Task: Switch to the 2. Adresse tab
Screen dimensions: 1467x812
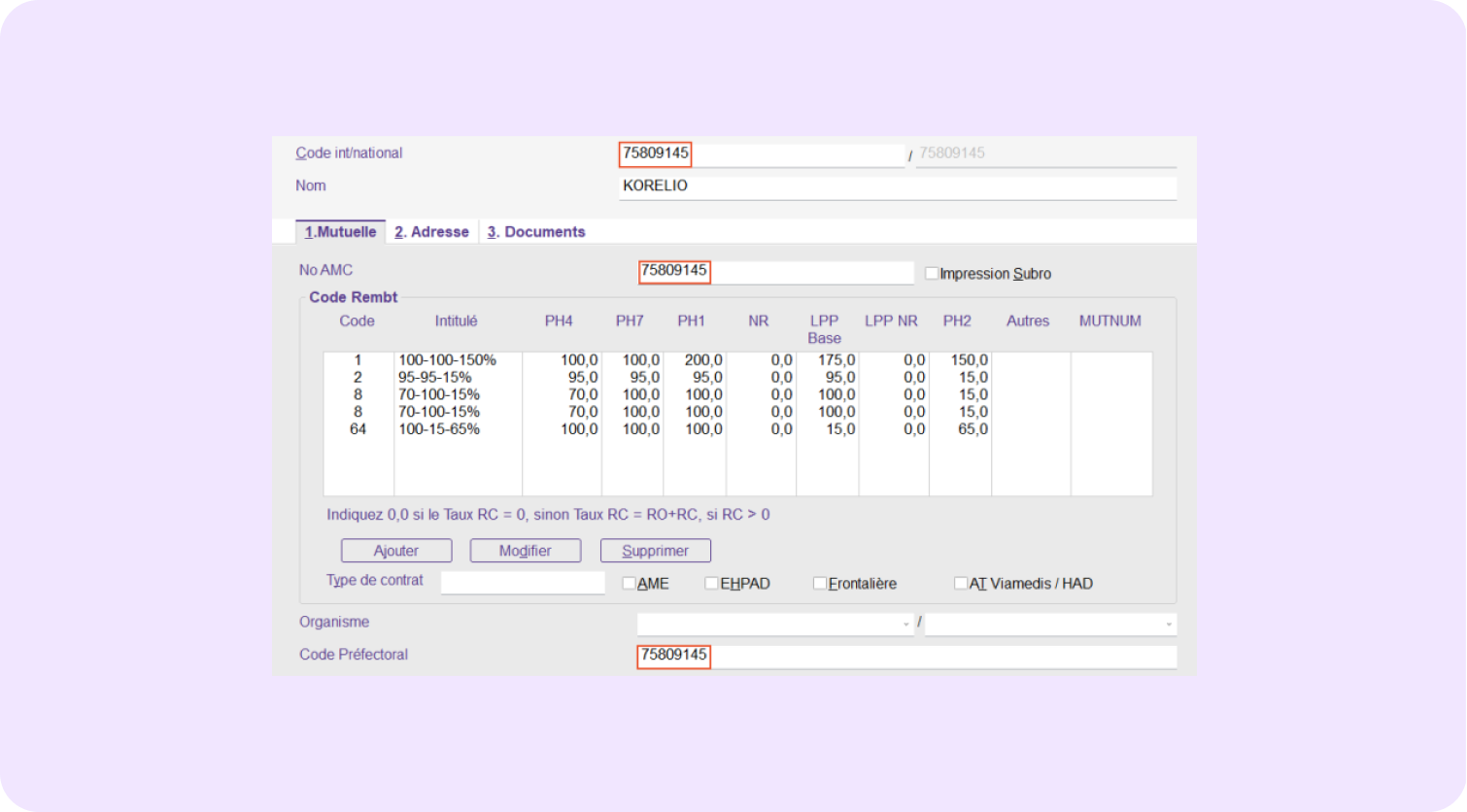Action: click(431, 232)
